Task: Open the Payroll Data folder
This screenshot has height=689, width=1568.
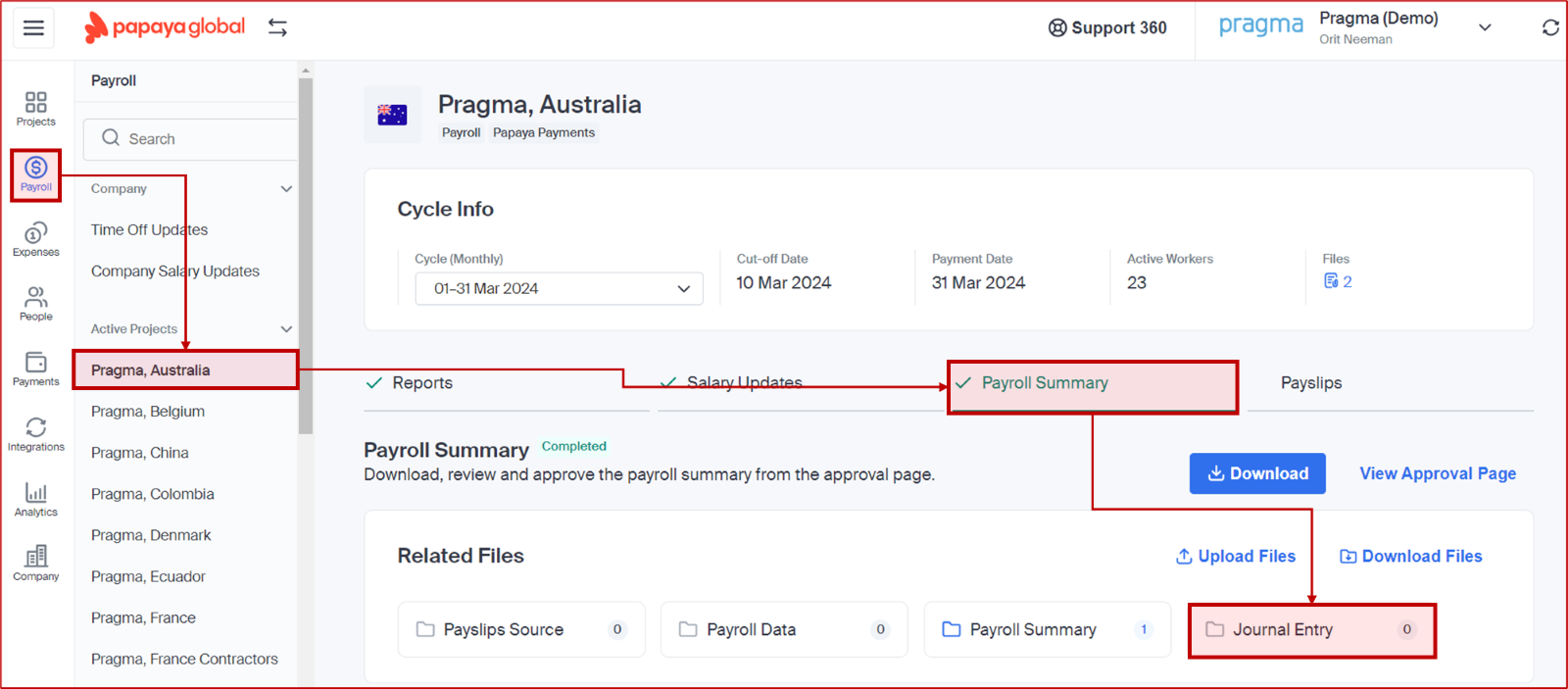Action: coord(784,629)
